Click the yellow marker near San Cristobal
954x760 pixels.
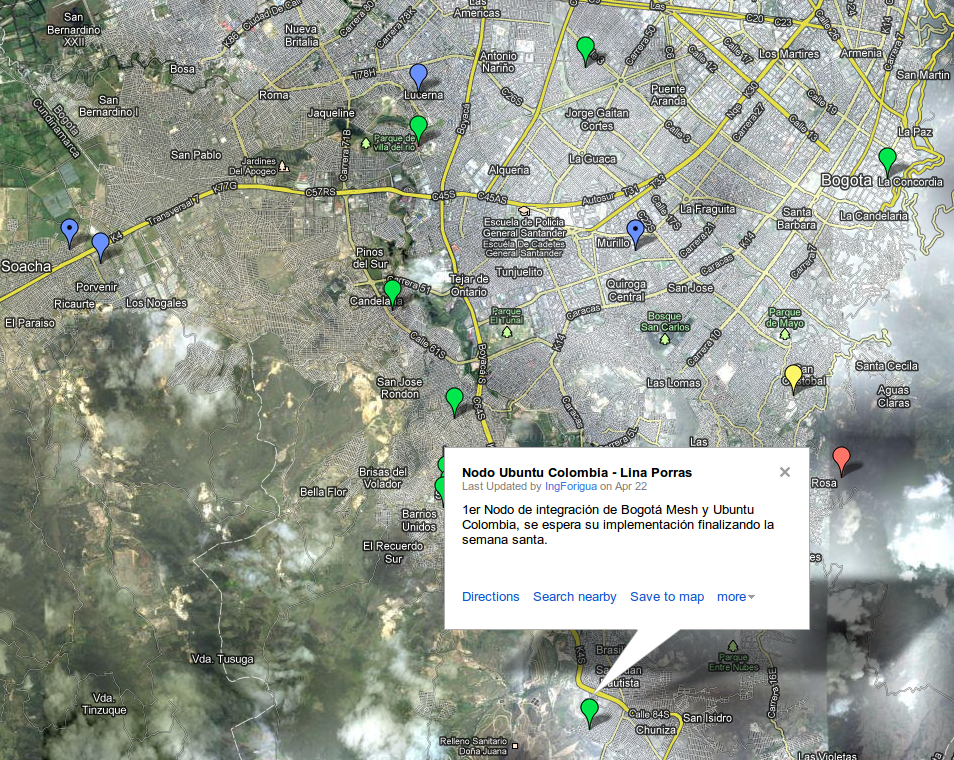point(793,377)
